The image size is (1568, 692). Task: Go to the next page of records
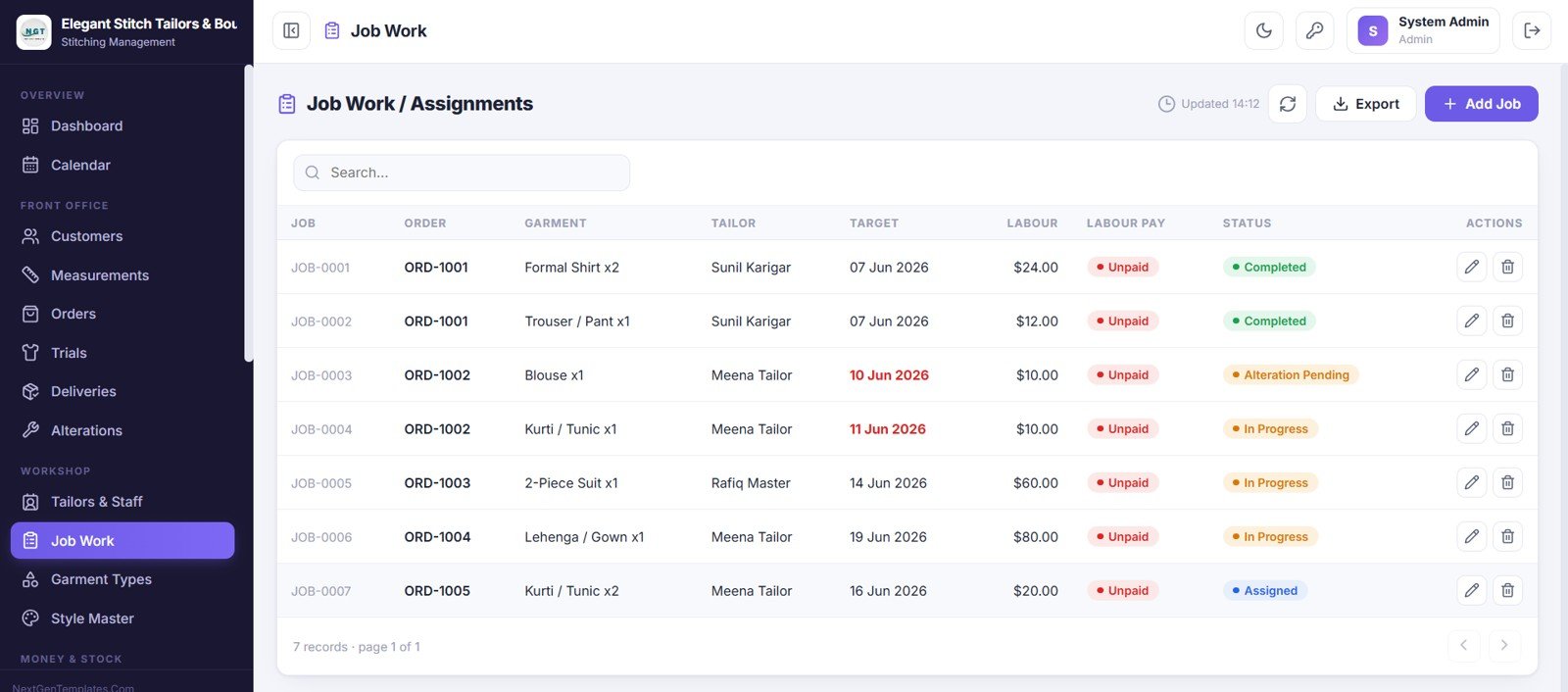coord(1504,645)
